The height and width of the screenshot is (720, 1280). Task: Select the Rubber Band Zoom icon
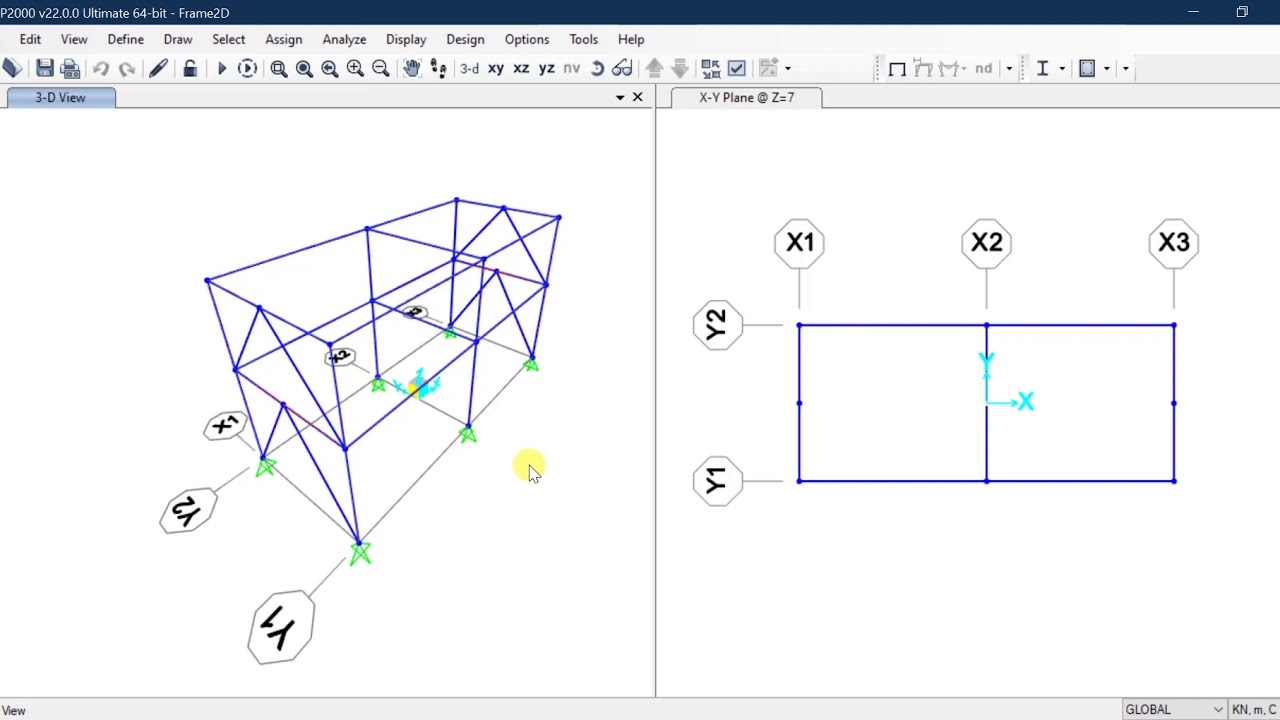[279, 68]
